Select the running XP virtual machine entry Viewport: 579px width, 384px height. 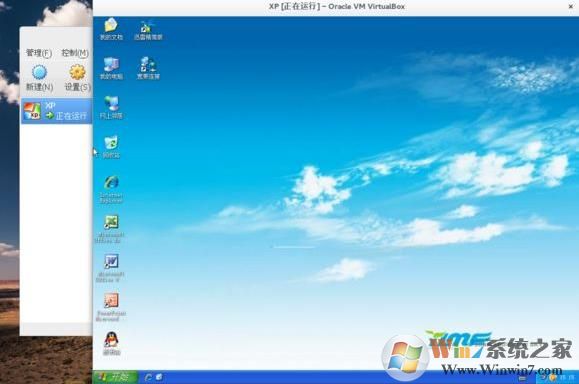click(56, 111)
